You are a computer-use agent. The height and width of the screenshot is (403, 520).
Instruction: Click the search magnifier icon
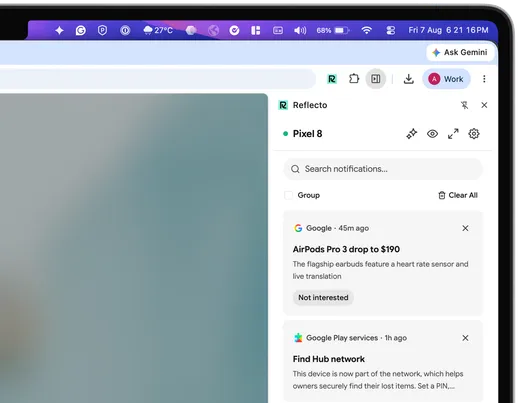(x=295, y=169)
